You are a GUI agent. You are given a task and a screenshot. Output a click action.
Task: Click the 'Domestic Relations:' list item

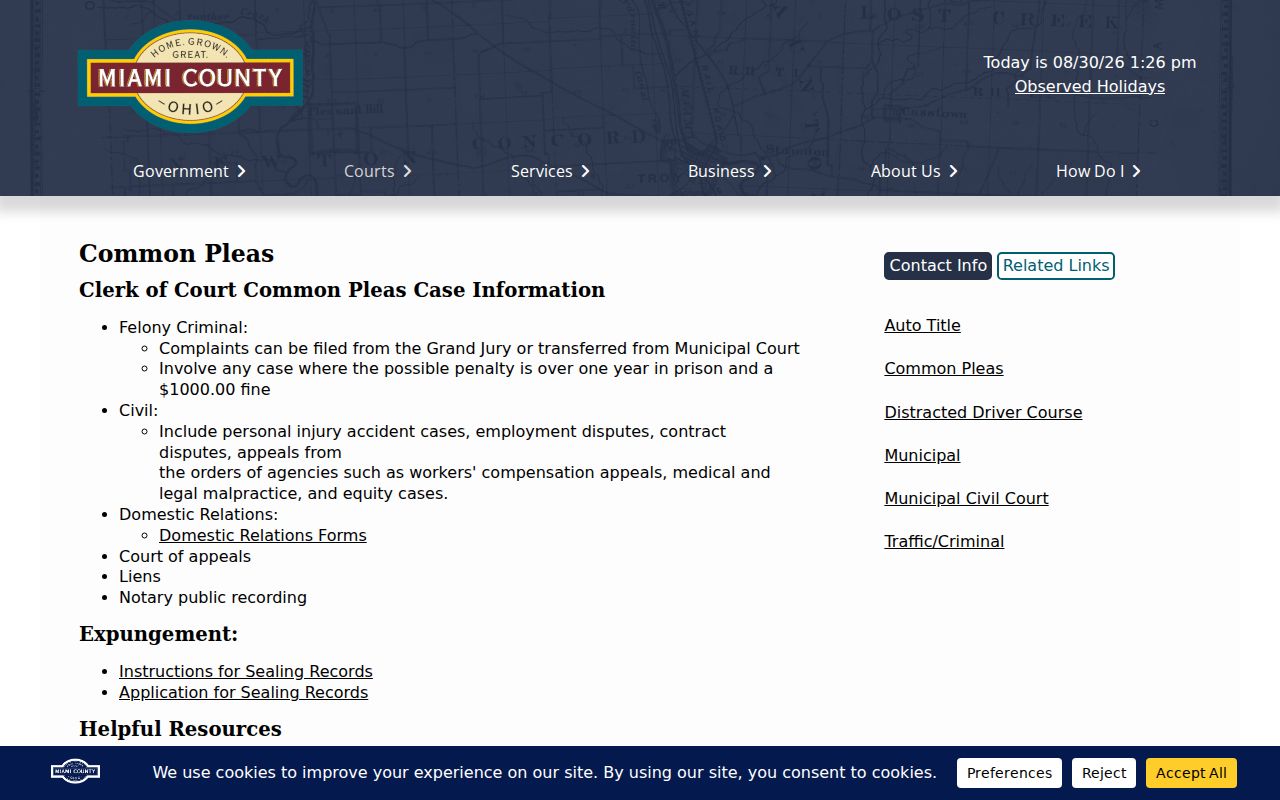[198, 514]
